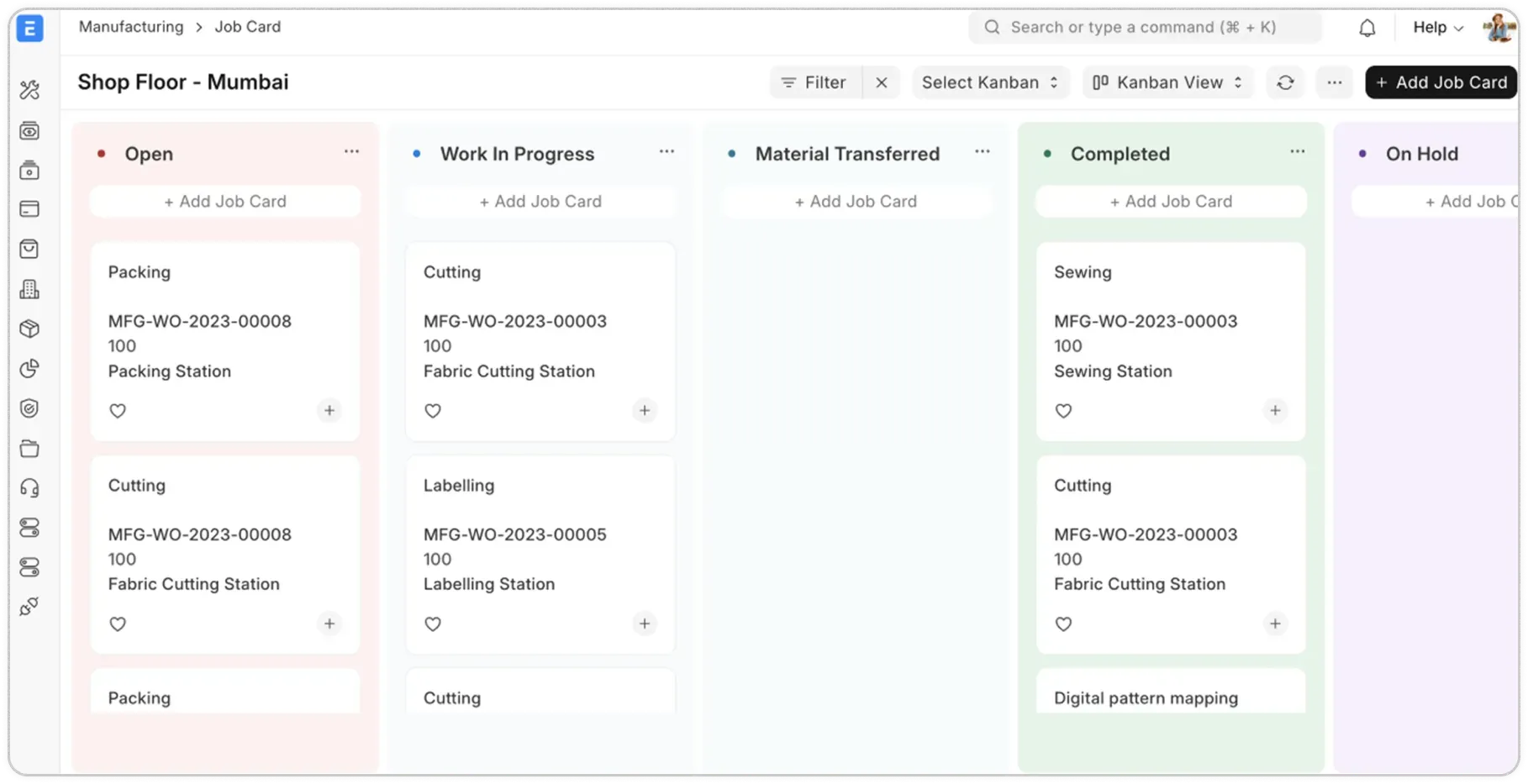Expand the Help dropdown menu
This screenshot has width=1528, height=784.
pos(1436,27)
